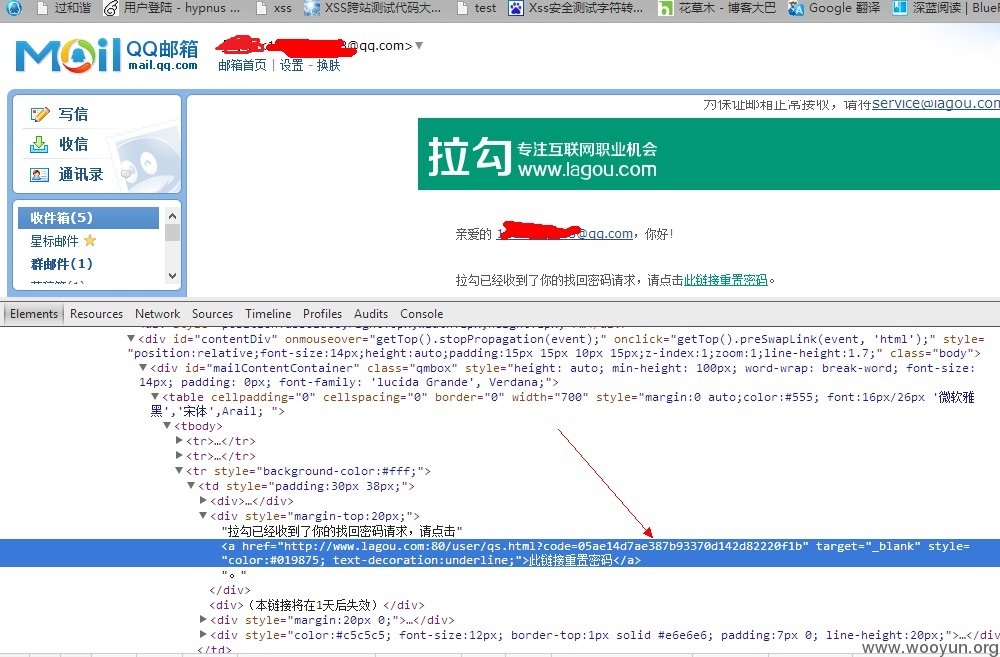Open the Timeline tab
1000x657 pixels.
click(268, 314)
